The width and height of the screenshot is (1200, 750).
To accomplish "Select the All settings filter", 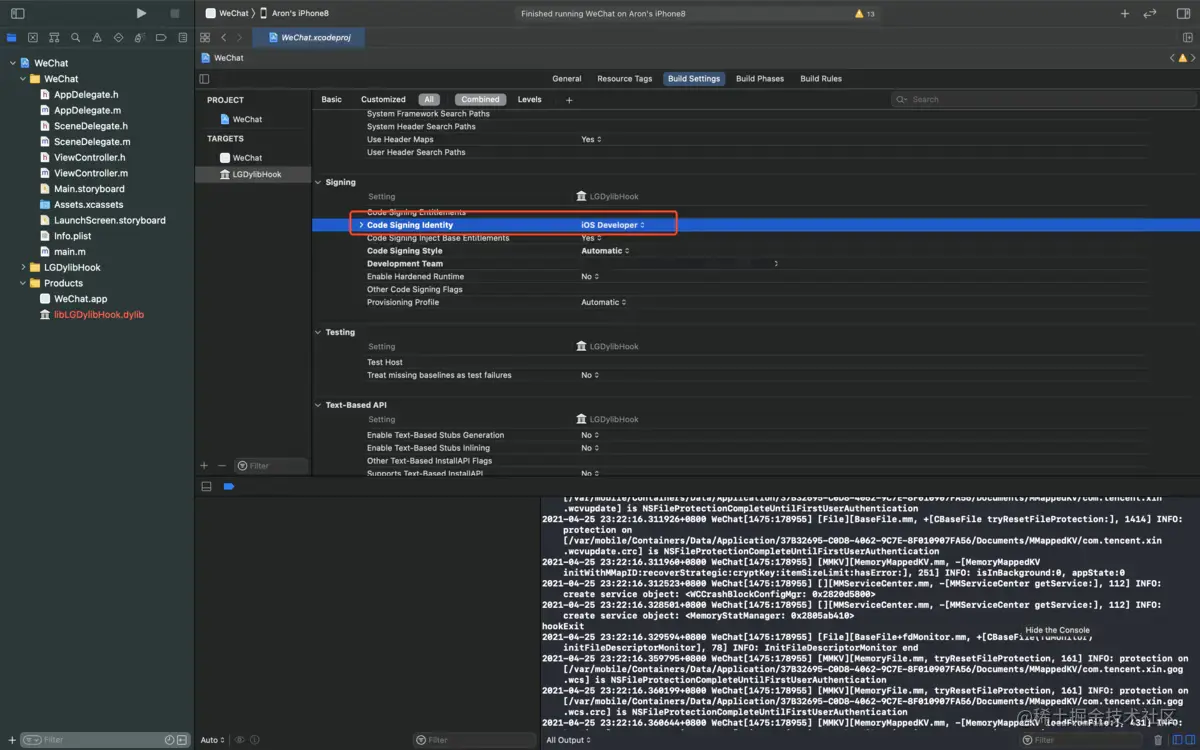I will (429, 99).
